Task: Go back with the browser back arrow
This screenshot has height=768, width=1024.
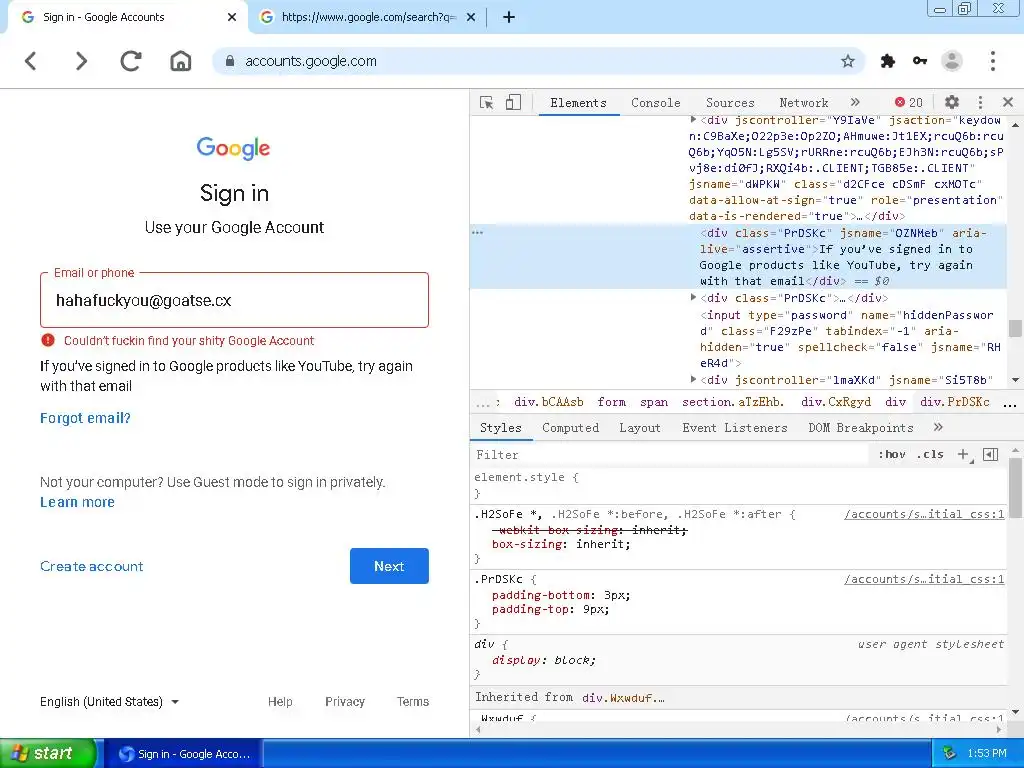Action: (x=30, y=61)
